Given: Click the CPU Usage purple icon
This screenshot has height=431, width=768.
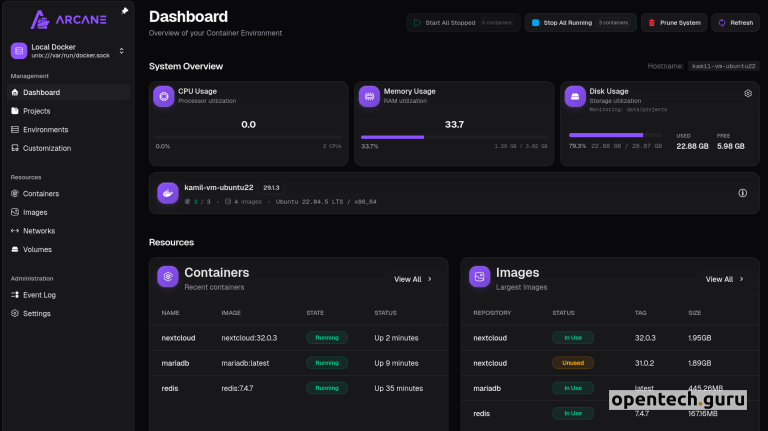Looking at the screenshot, I should coord(163,96).
